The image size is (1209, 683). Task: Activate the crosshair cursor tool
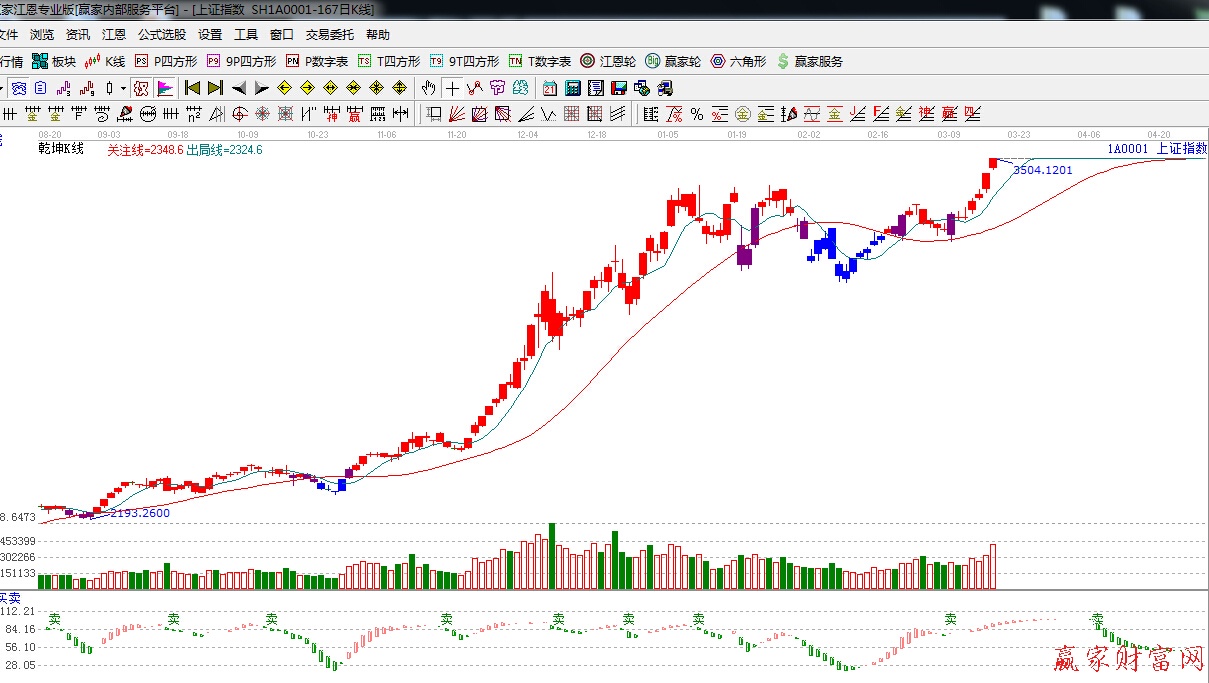tap(453, 88)
